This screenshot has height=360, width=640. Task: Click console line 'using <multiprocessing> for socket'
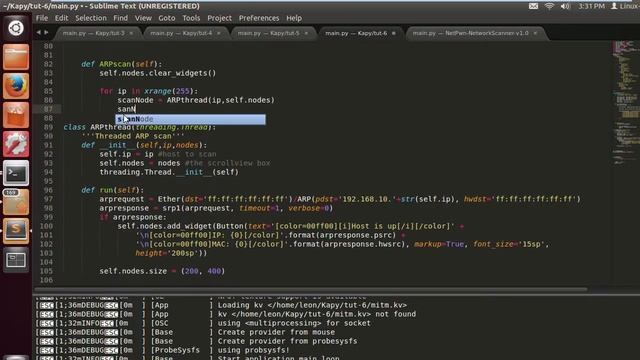pos(203,323)
